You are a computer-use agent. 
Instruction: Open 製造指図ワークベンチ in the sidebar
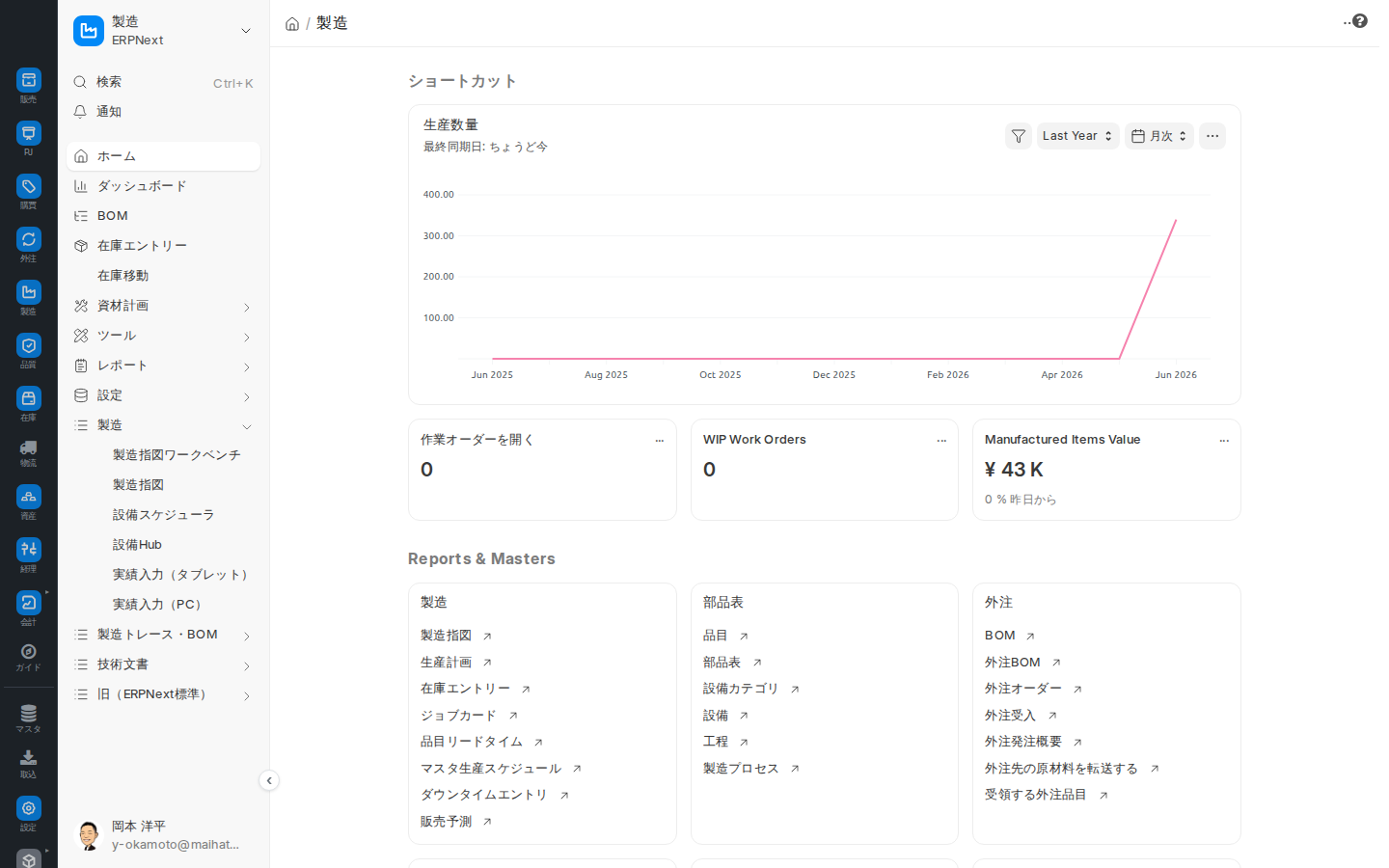[177, 455]
